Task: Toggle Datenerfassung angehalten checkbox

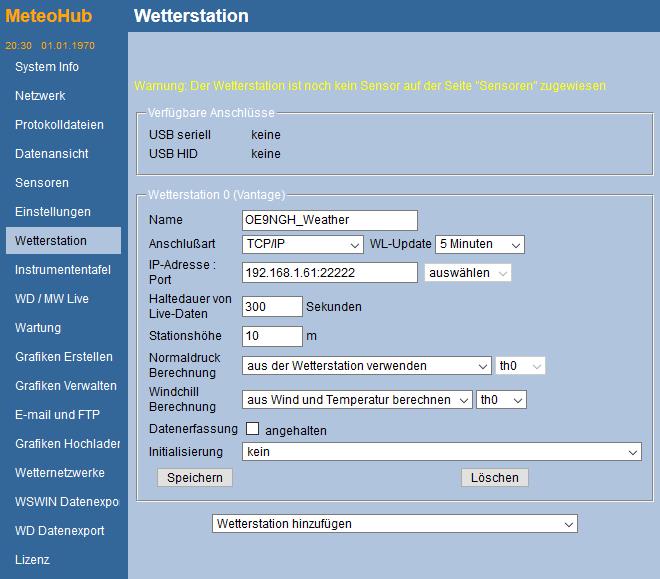Action: (x=252, y=429)
